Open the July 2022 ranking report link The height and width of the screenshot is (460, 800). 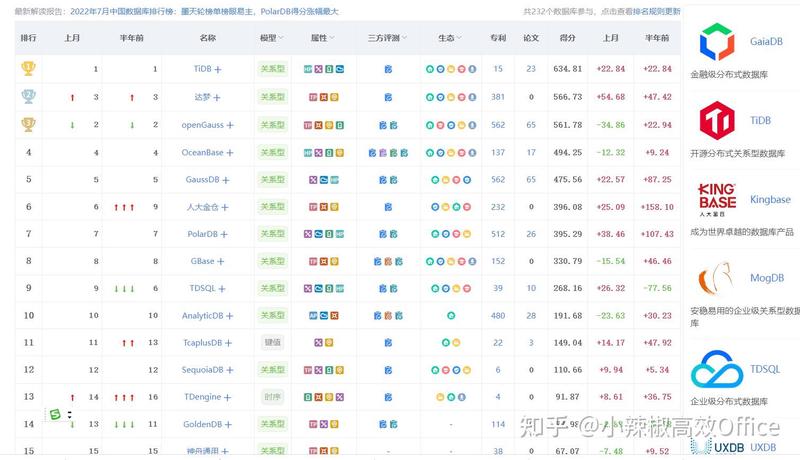(x=204, y=11)
